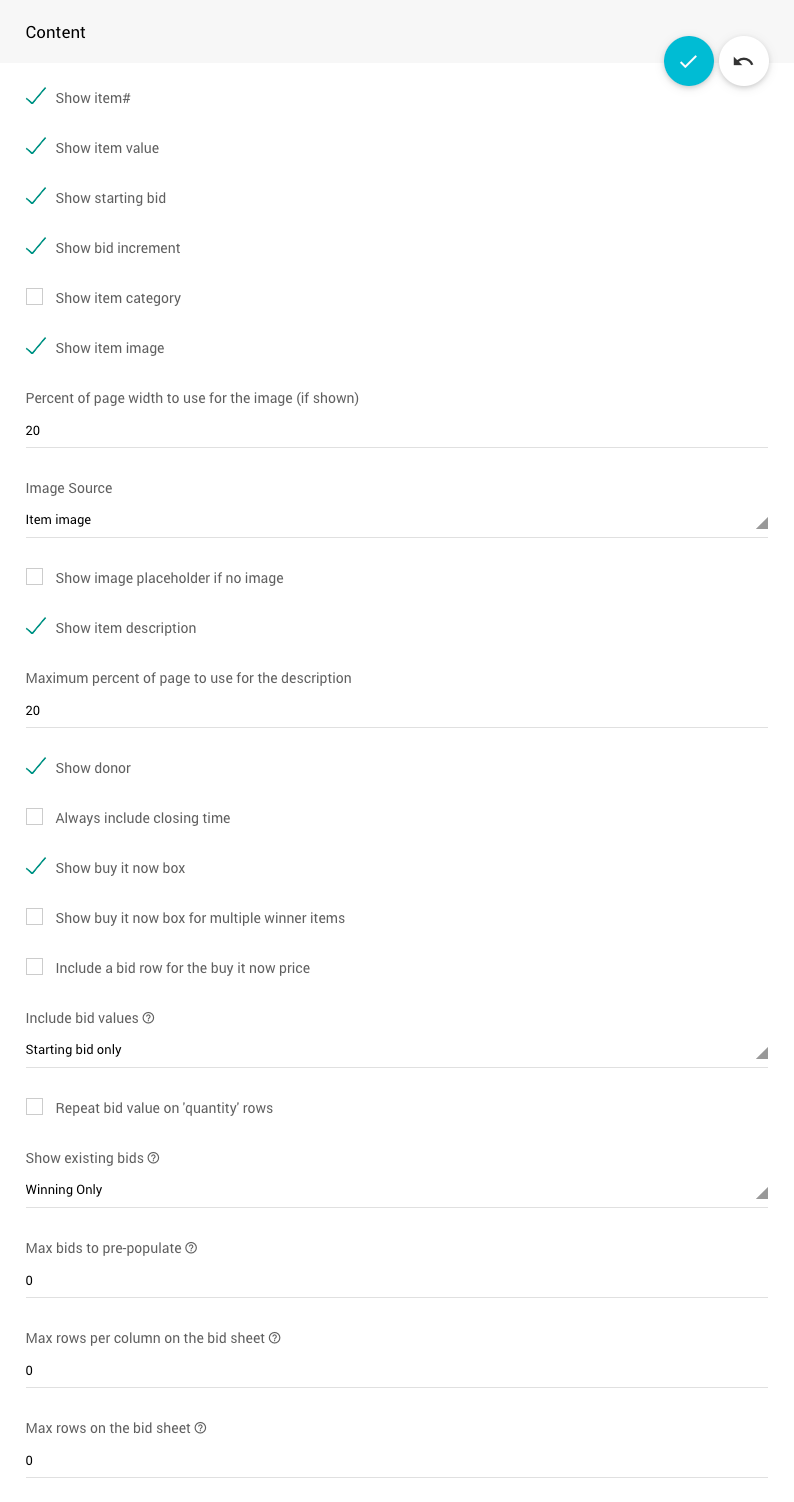794x1502 pixels.
Task: Uncheck Show donor option
Action: [x=35, y=767]
